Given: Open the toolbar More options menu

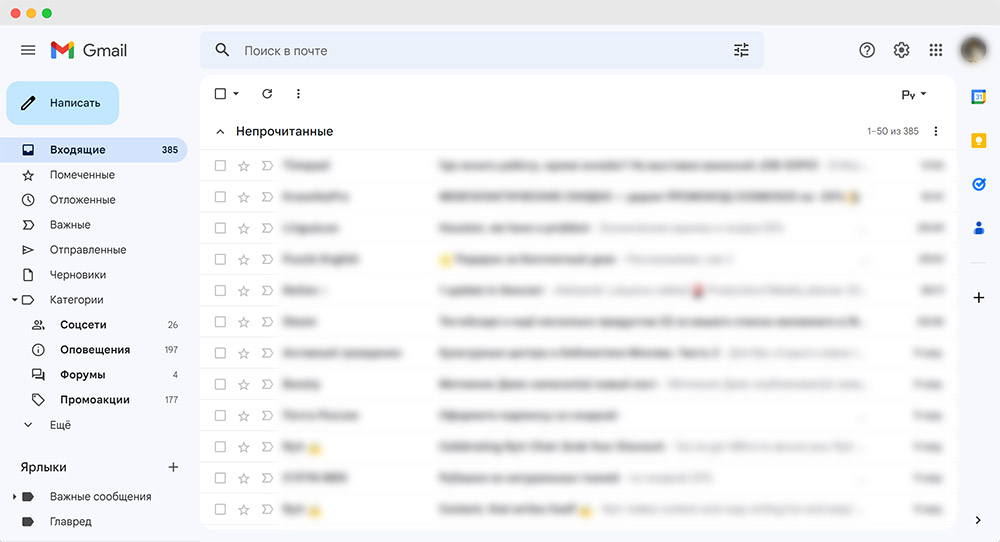Looking at the screenshot, I should (x=298, y=94).
